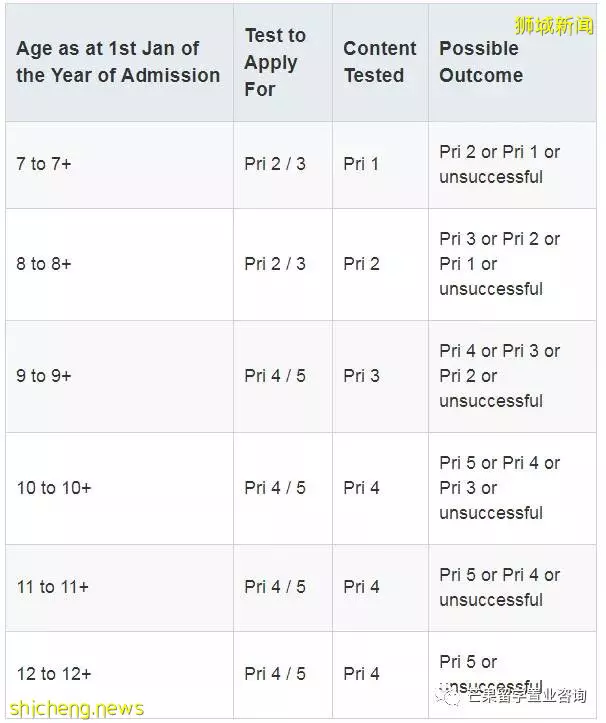
Task: Click 'Pri 2' content tested cell
Action: (380, 265)
